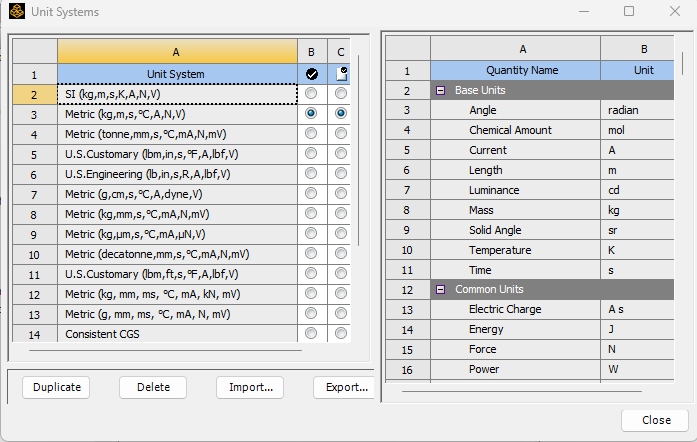Select column C radio for U.S.Engineering (lb,in,s,R,A,lbf,V)
Viewport: 697px width, 442px height.
pyautogui.click(x=341, y=173)
